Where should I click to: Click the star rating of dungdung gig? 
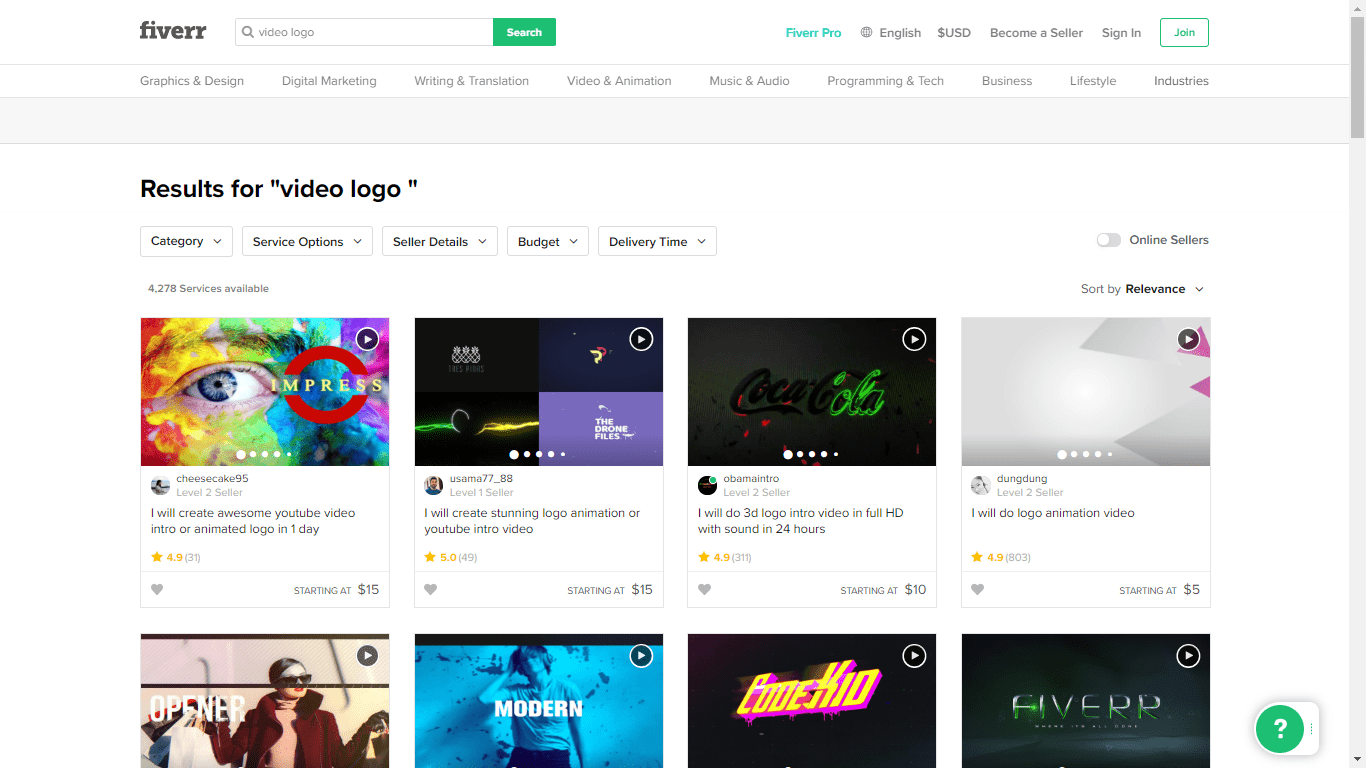[1001, 557]
